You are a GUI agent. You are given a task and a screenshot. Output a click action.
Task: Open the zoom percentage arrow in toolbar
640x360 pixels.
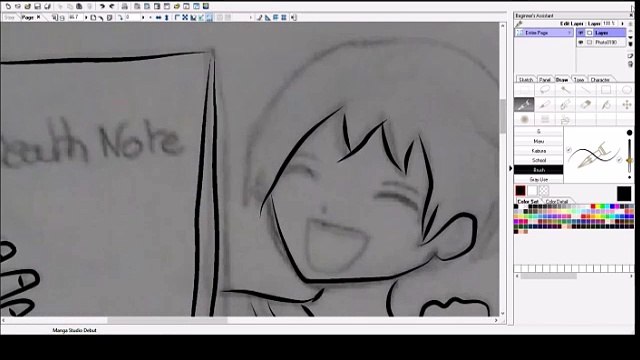pos(86,18)
